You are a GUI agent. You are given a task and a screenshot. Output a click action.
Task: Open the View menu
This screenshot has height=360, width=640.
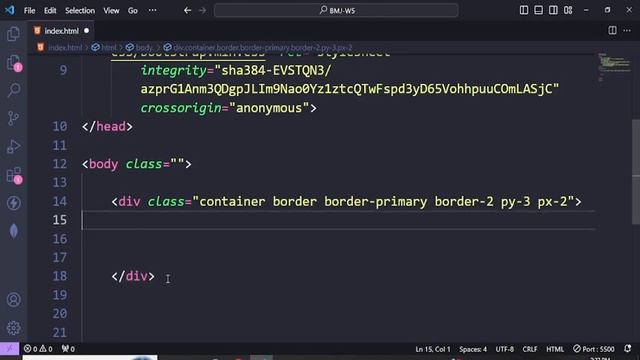(111, 11)
